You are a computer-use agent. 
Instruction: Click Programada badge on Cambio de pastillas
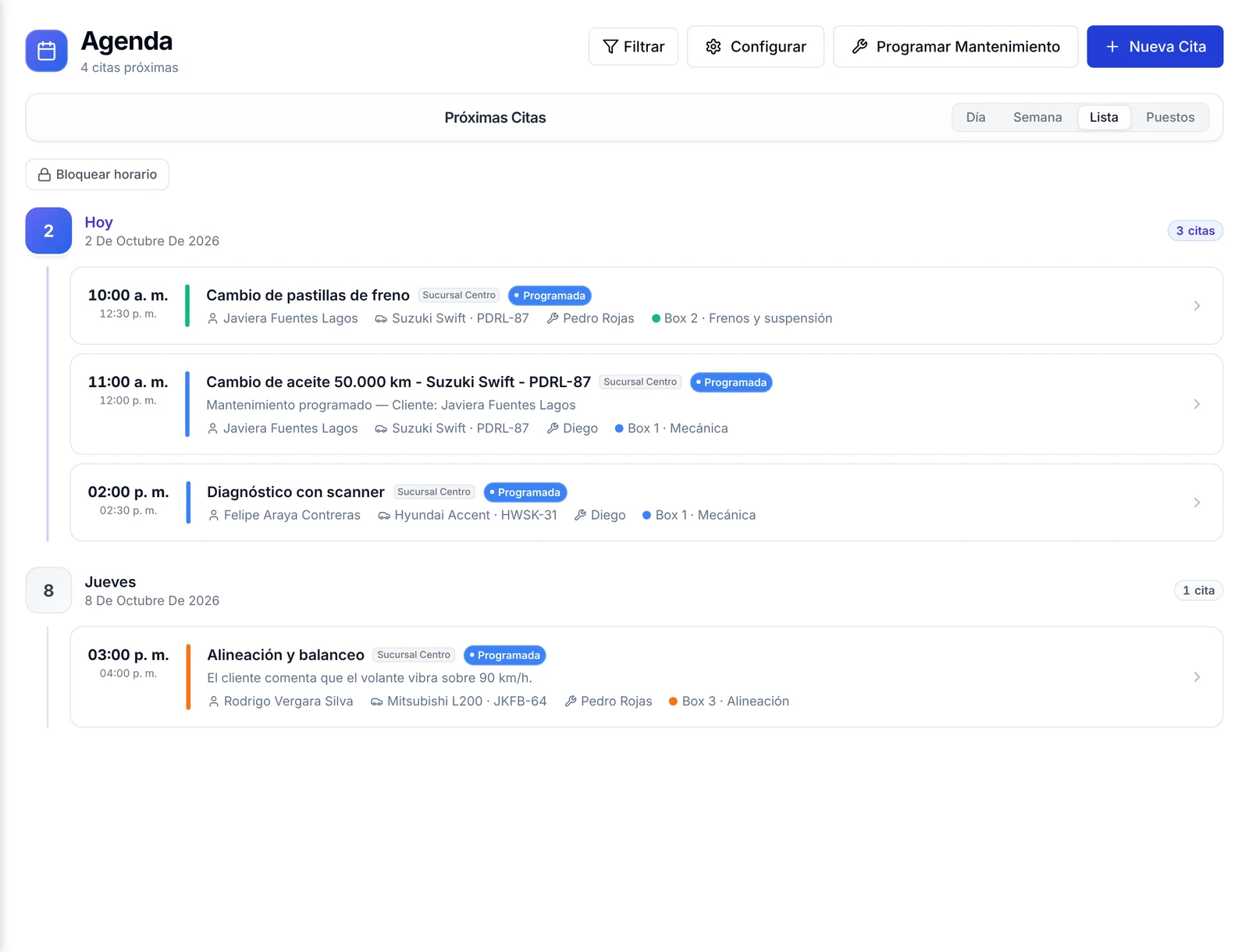(x=550, y=296)
